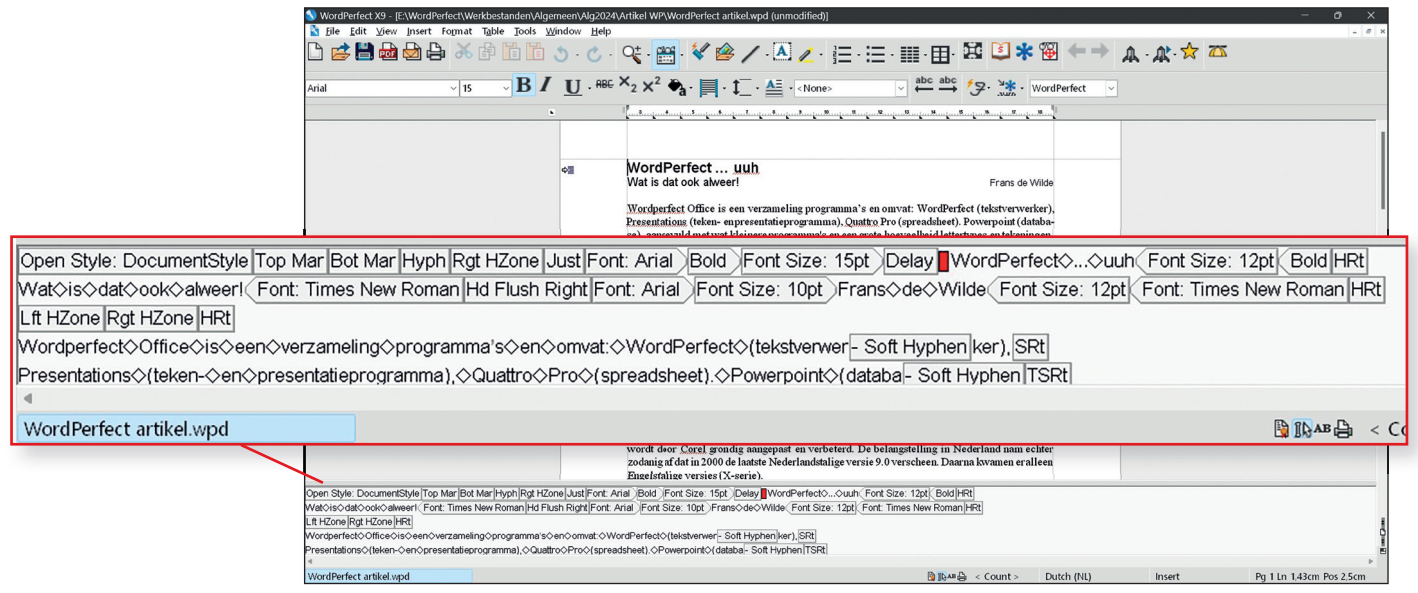
Task: Click Dutch (NL) language in status bar
Action: tap(1068, 577)
